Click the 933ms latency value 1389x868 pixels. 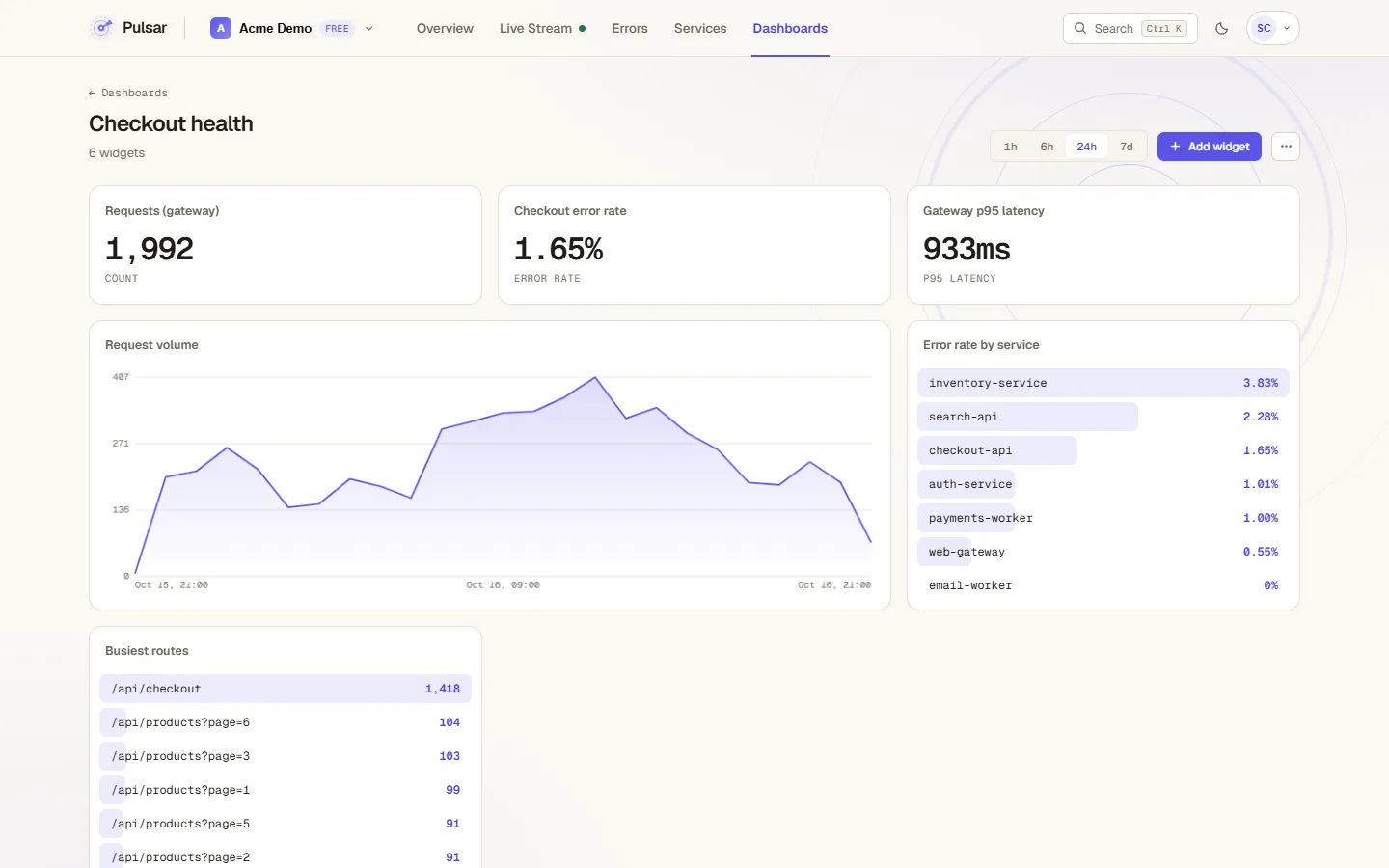point(967,249)
